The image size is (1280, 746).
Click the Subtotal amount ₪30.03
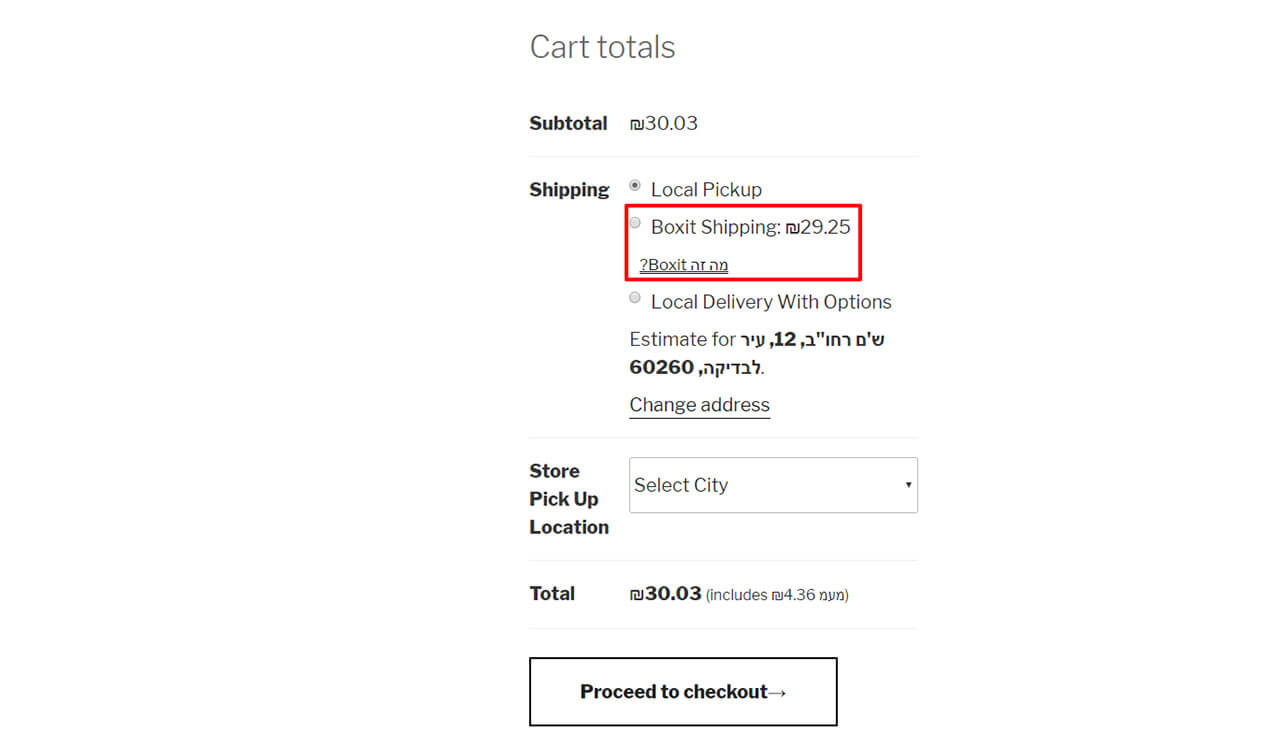point(664,124)
